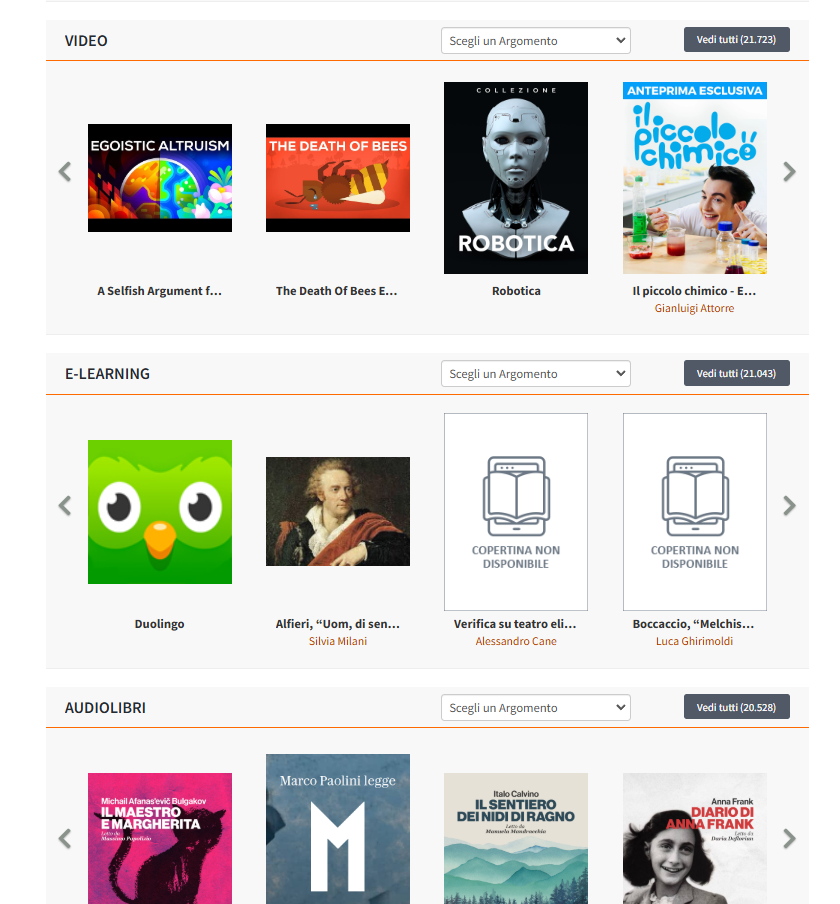Open author link Gianluigi Attorre
Screen dimensions: 840x904
click(x=694, y=308)
